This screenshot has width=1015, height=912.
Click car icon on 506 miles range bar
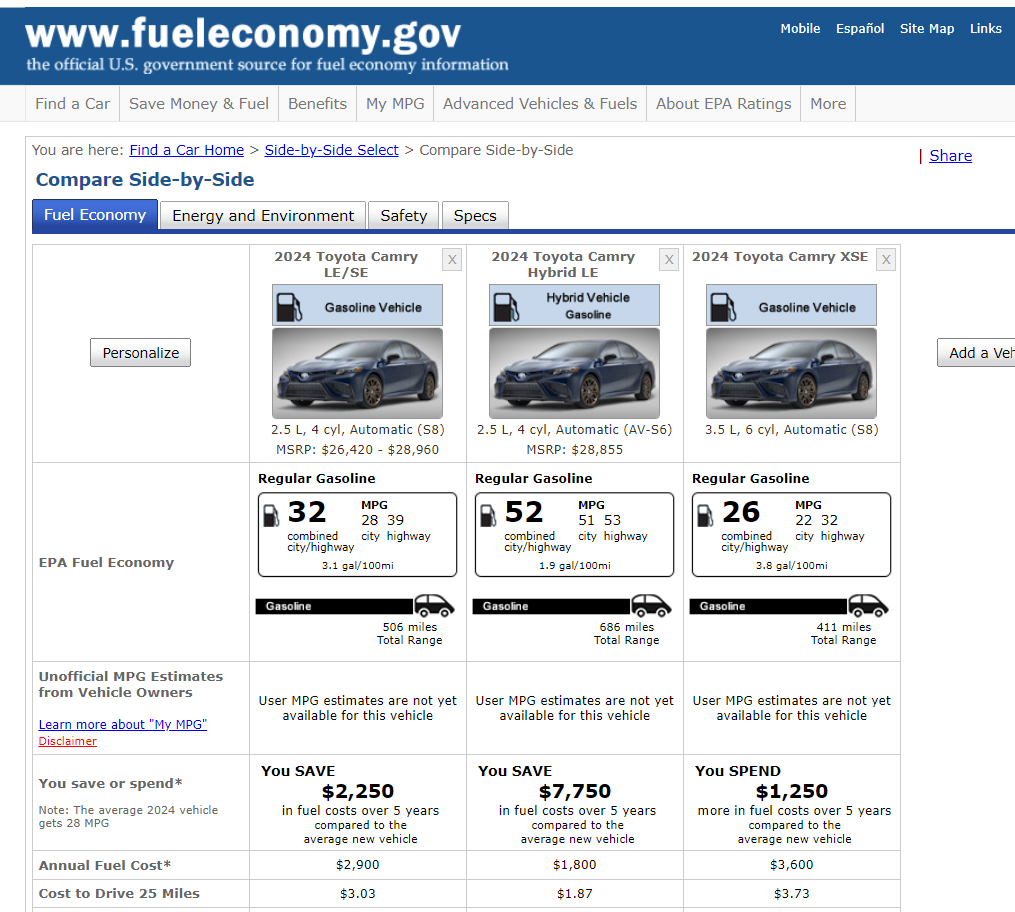pyautogui.click(x=434, y=605)
